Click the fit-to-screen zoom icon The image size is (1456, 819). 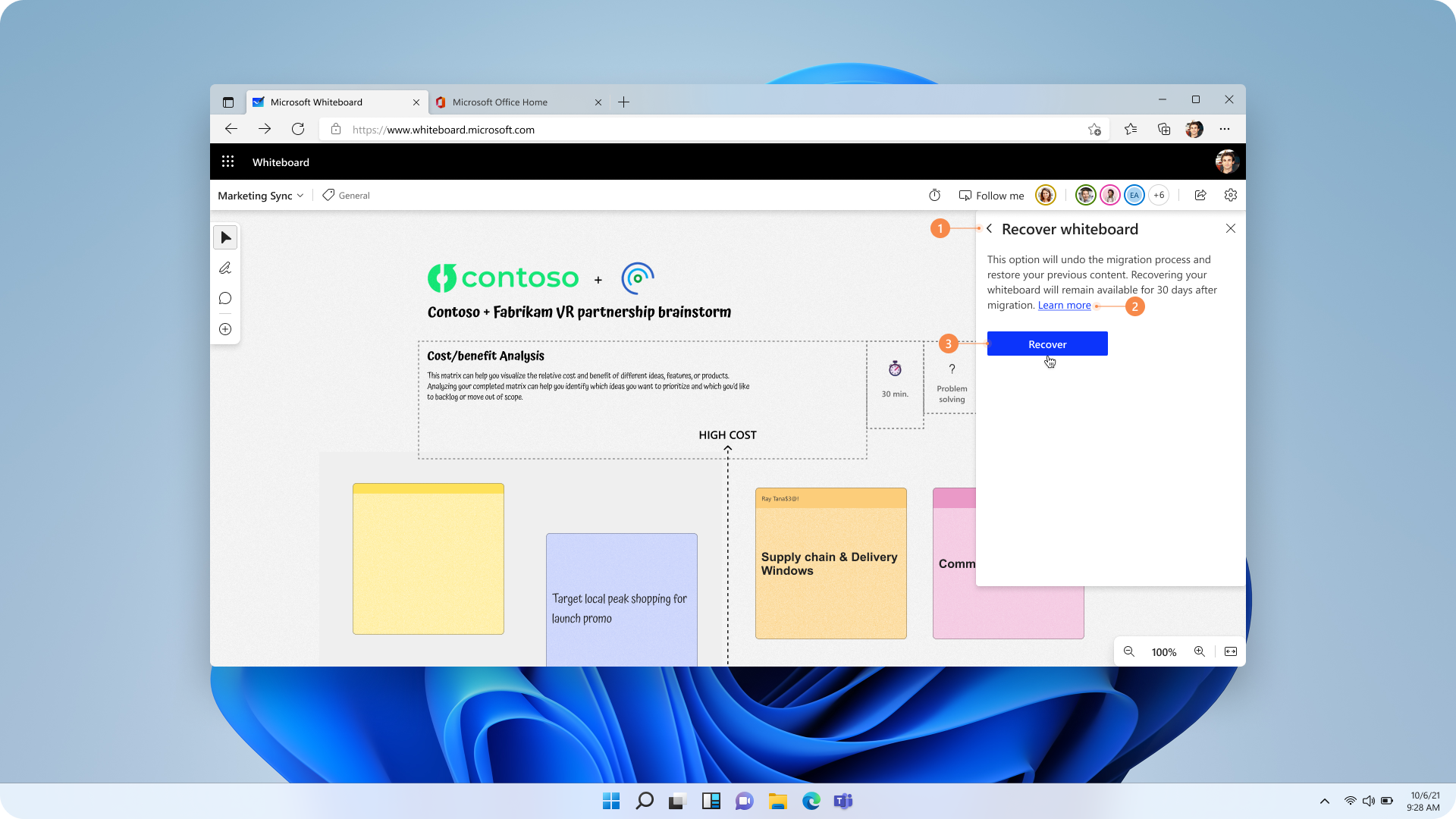pos(1230,651)
